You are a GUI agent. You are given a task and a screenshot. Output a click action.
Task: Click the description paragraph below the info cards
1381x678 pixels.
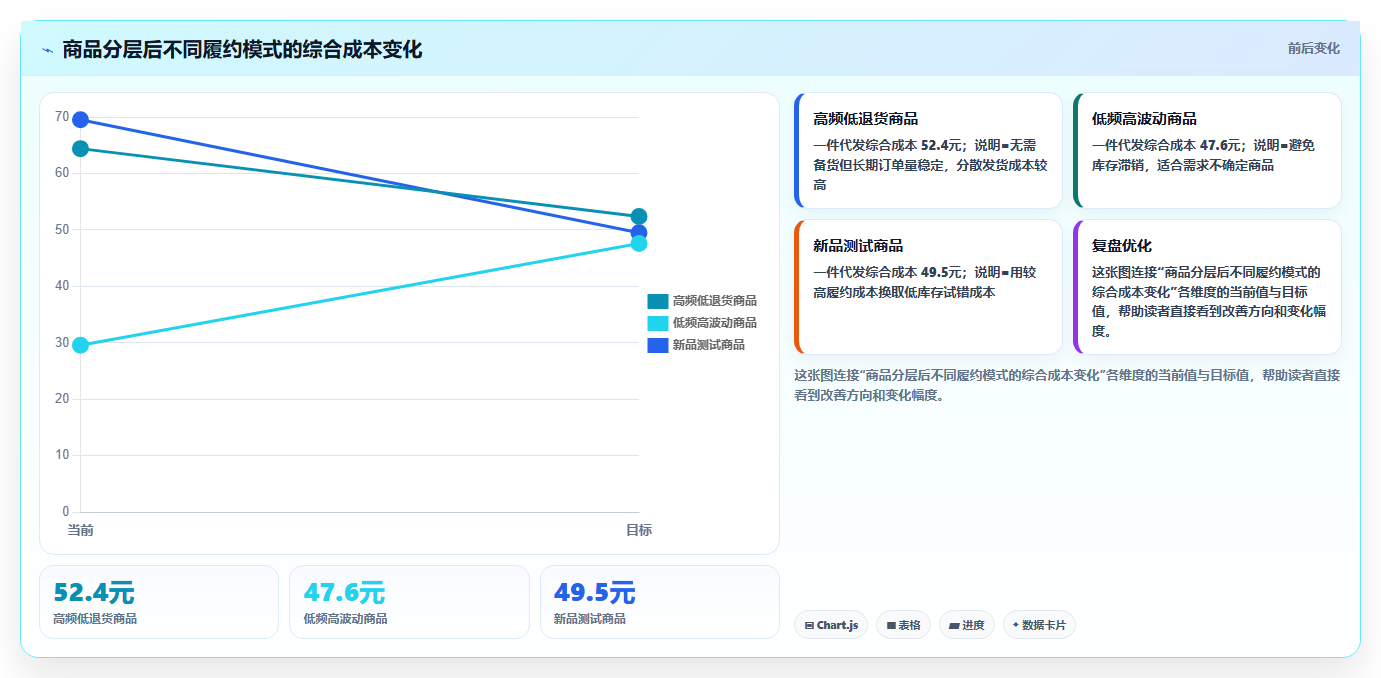pos(1067,385)
